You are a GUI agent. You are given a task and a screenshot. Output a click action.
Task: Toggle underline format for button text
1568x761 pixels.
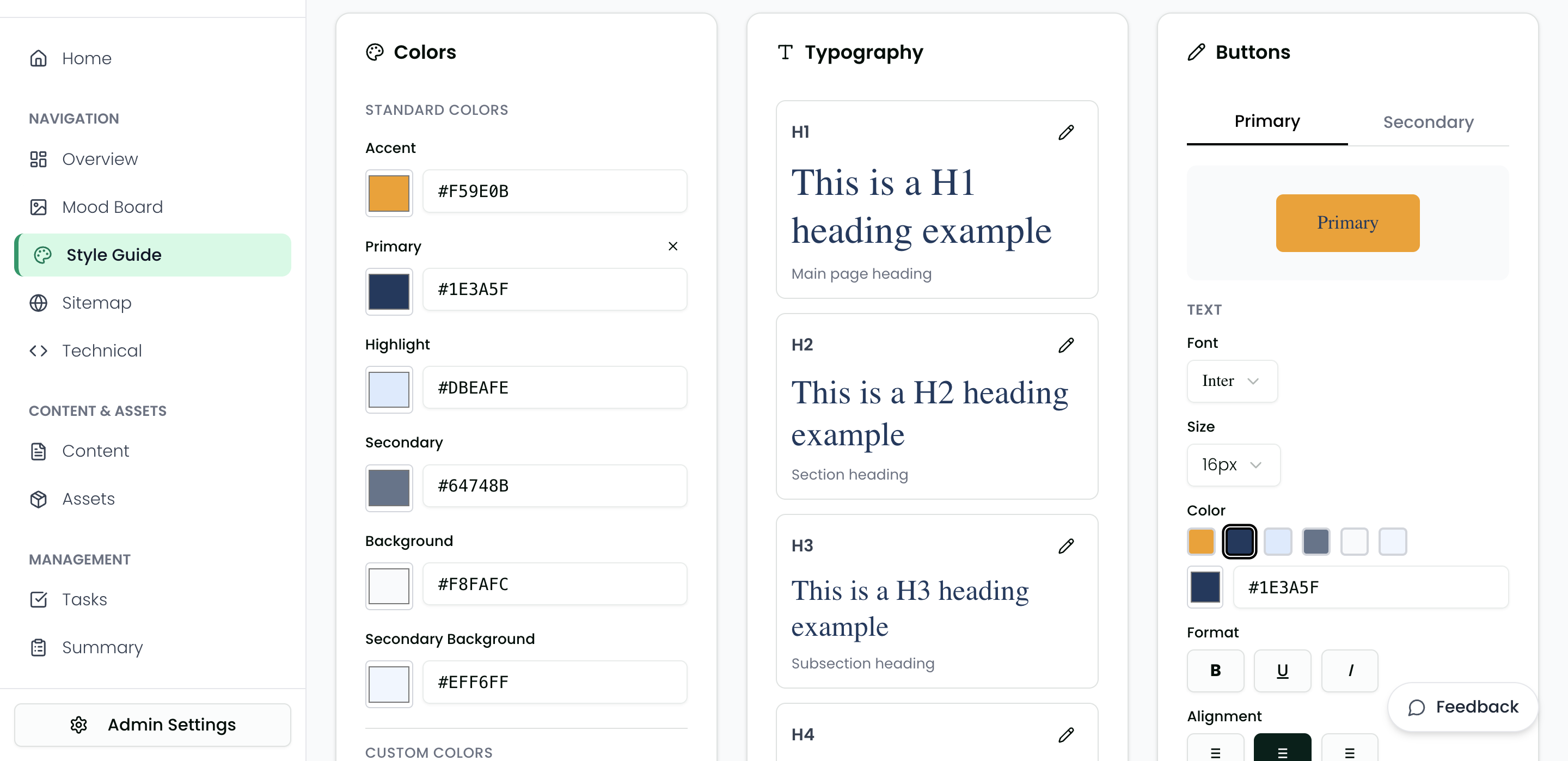(x=1282, y=670)
